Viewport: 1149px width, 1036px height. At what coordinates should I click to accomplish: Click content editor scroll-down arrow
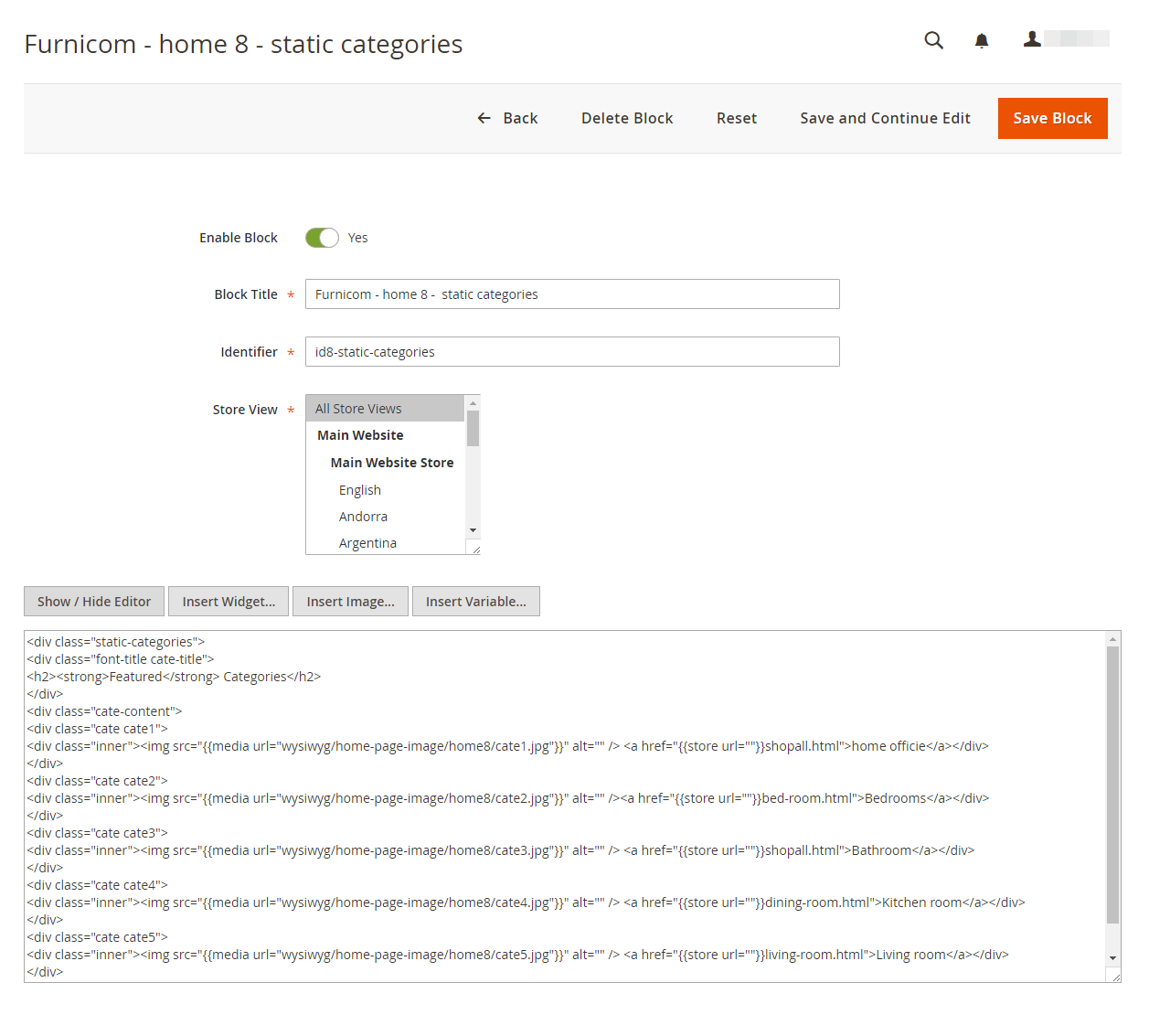click(x=1112, y=957)
